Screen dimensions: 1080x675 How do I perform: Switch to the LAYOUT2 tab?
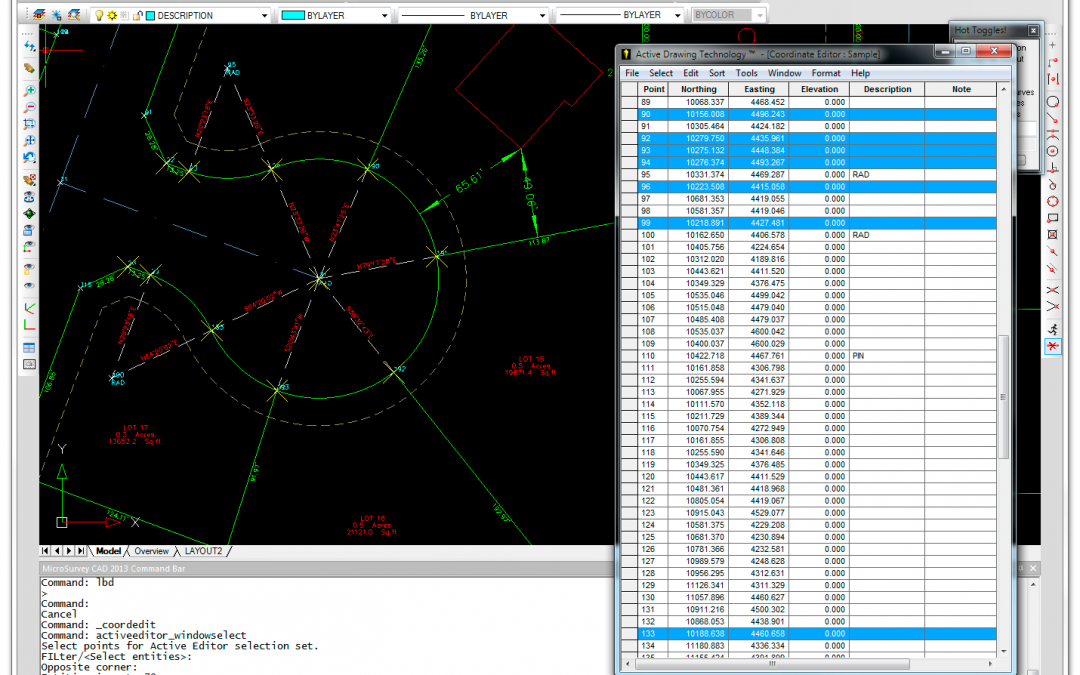tap(203, 551)
